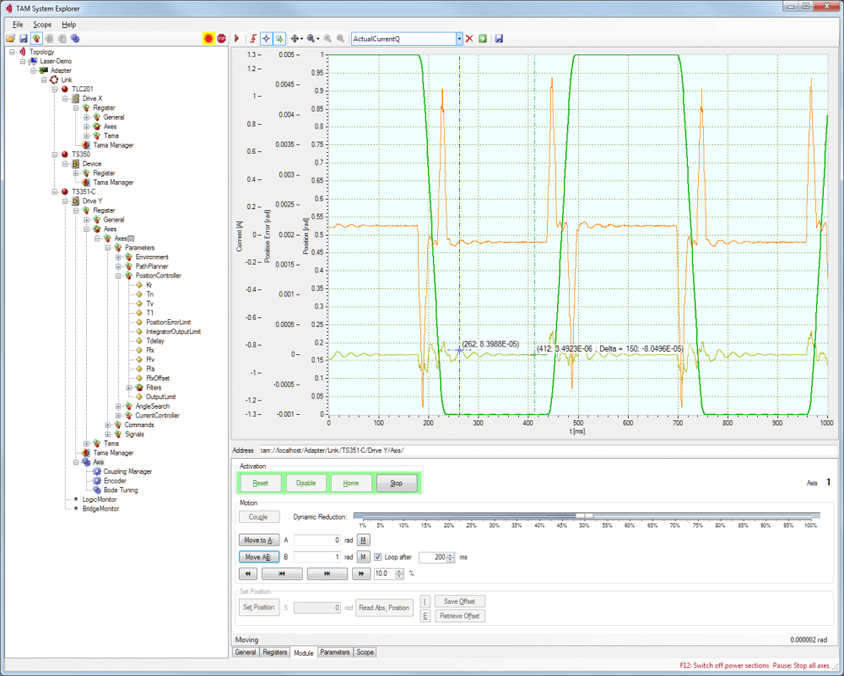Screen dimensions: 844x676
Task: Click the scope save disk icon
Action: point(498,39)
